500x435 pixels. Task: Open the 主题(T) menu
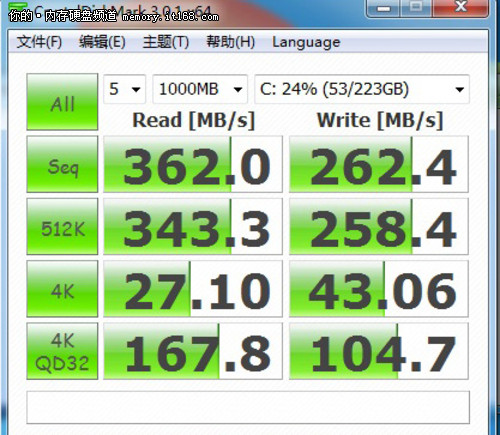(166, 42)
